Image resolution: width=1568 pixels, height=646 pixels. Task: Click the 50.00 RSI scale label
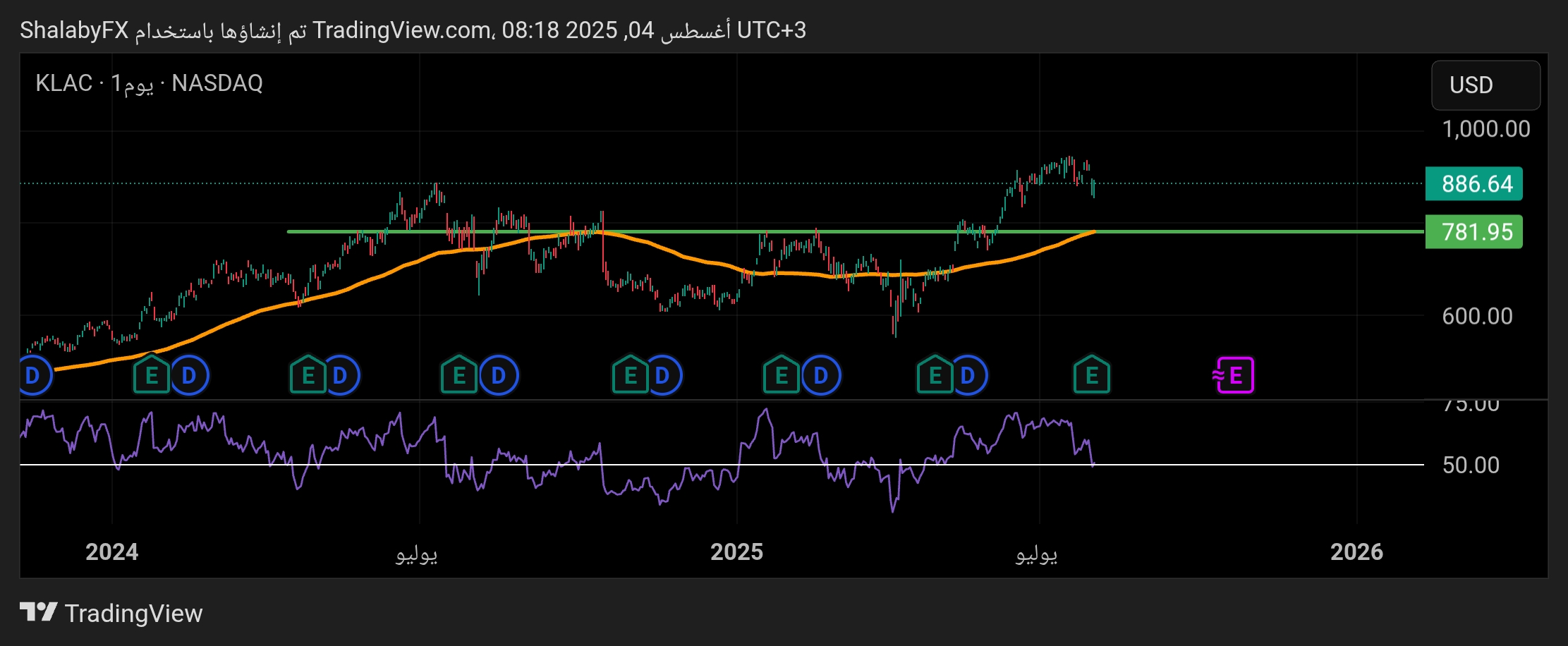tap(1471, 465)
